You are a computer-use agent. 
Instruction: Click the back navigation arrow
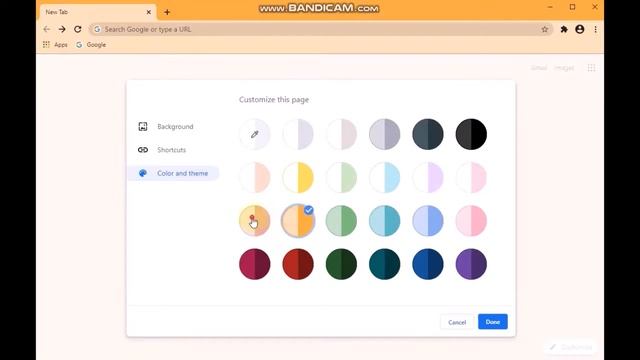click(47, 29)
